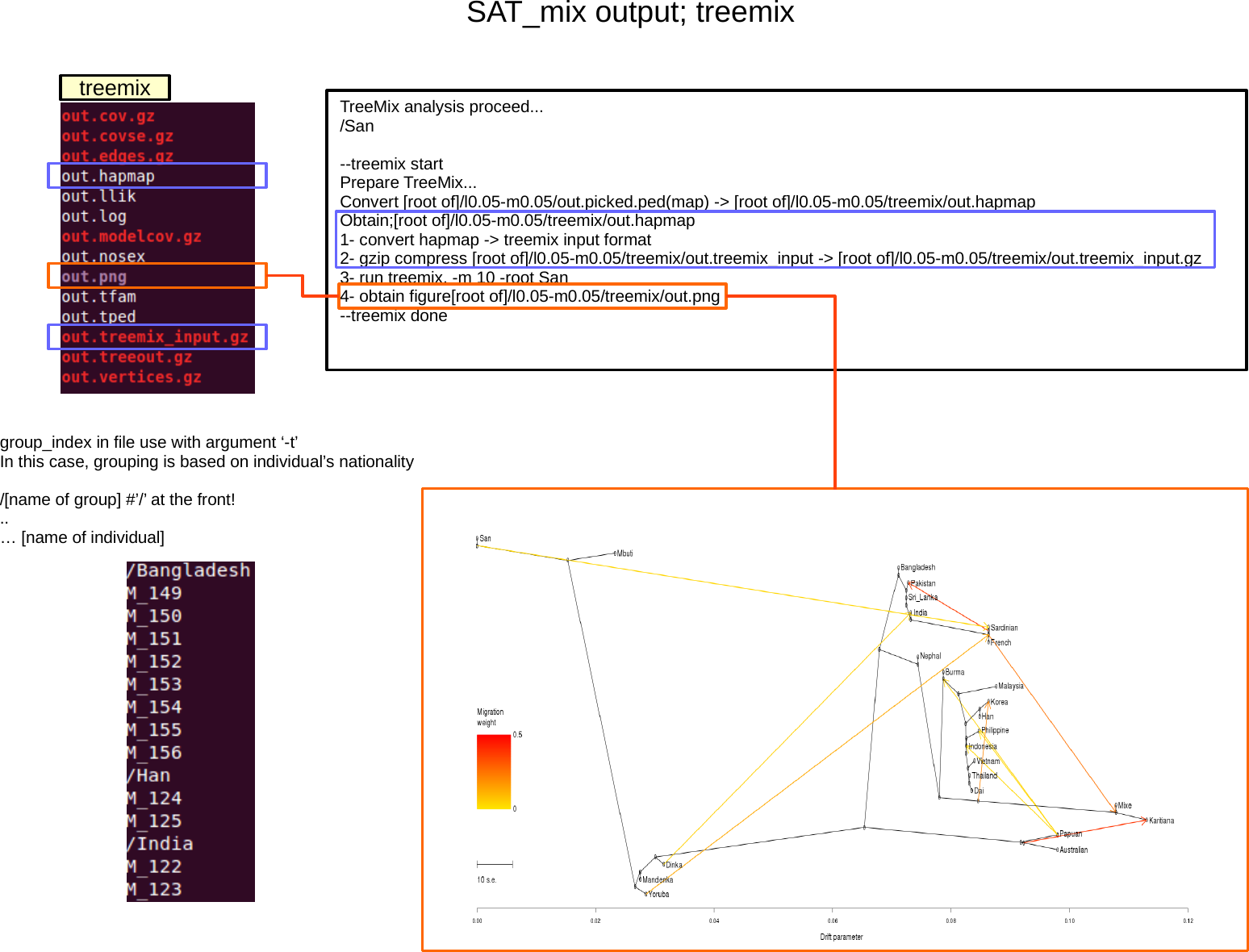The width and height of the screenshot is (1249, 952).
Task: Select the out.covse.gz file name
Action: tap(118, 136)
